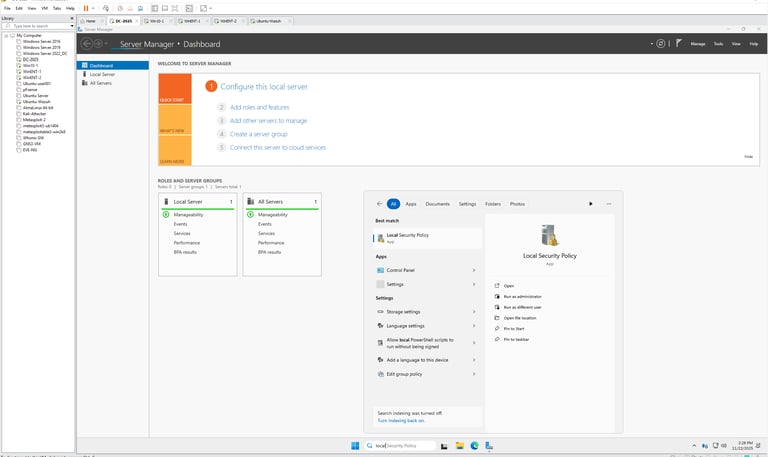Viewport: 768px width, 457px height.
Task: Open the dropdown next to the pause button
Action: 93,8
